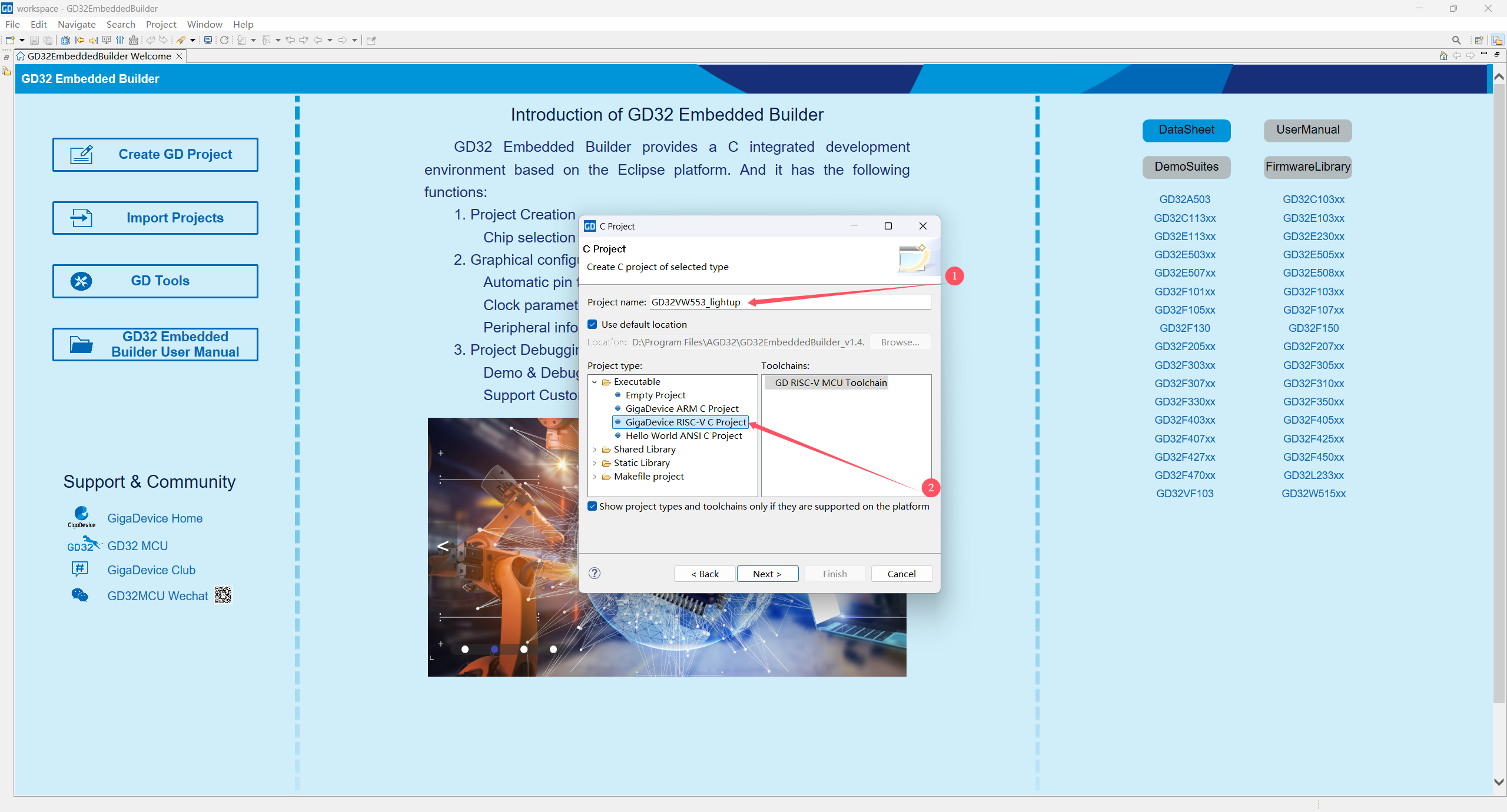Click the GD Tools wrench icon

tap(81, 281)
